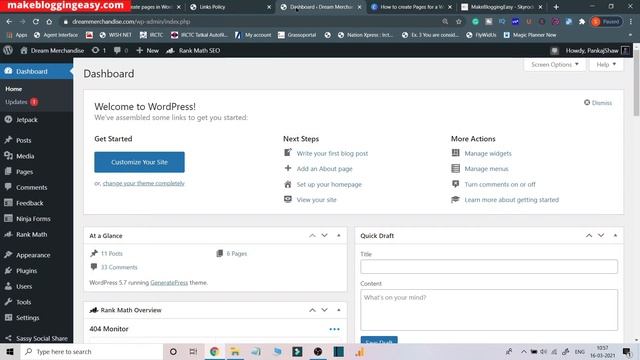Open the 11 Posts link
Screen dimensions: 640x360
111,253
